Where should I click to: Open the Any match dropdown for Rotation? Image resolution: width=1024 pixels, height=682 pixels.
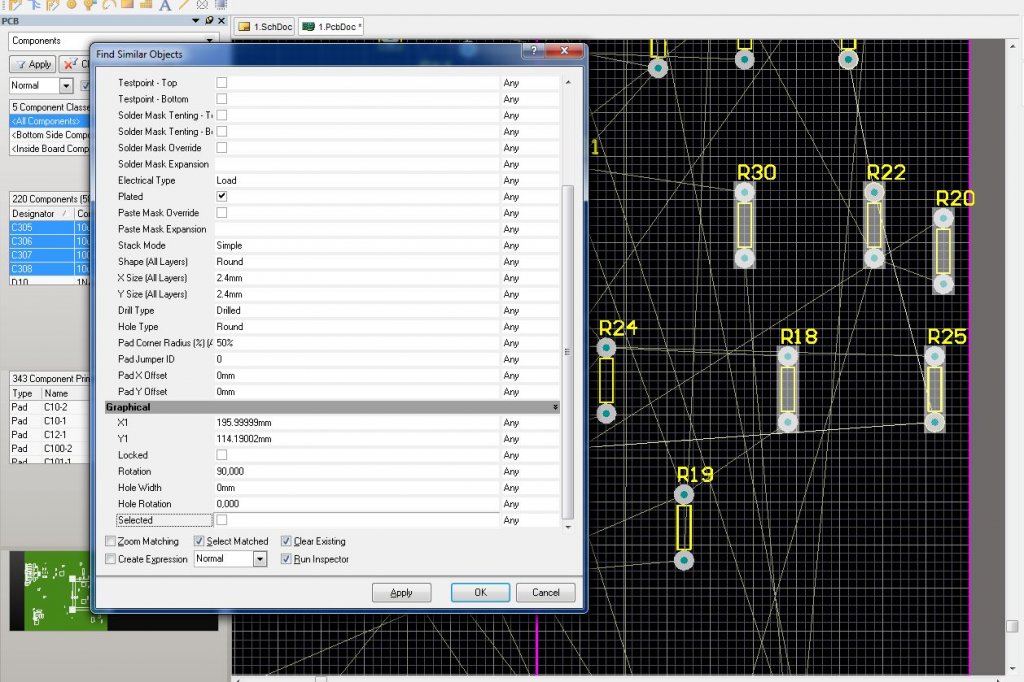[530, 472]
